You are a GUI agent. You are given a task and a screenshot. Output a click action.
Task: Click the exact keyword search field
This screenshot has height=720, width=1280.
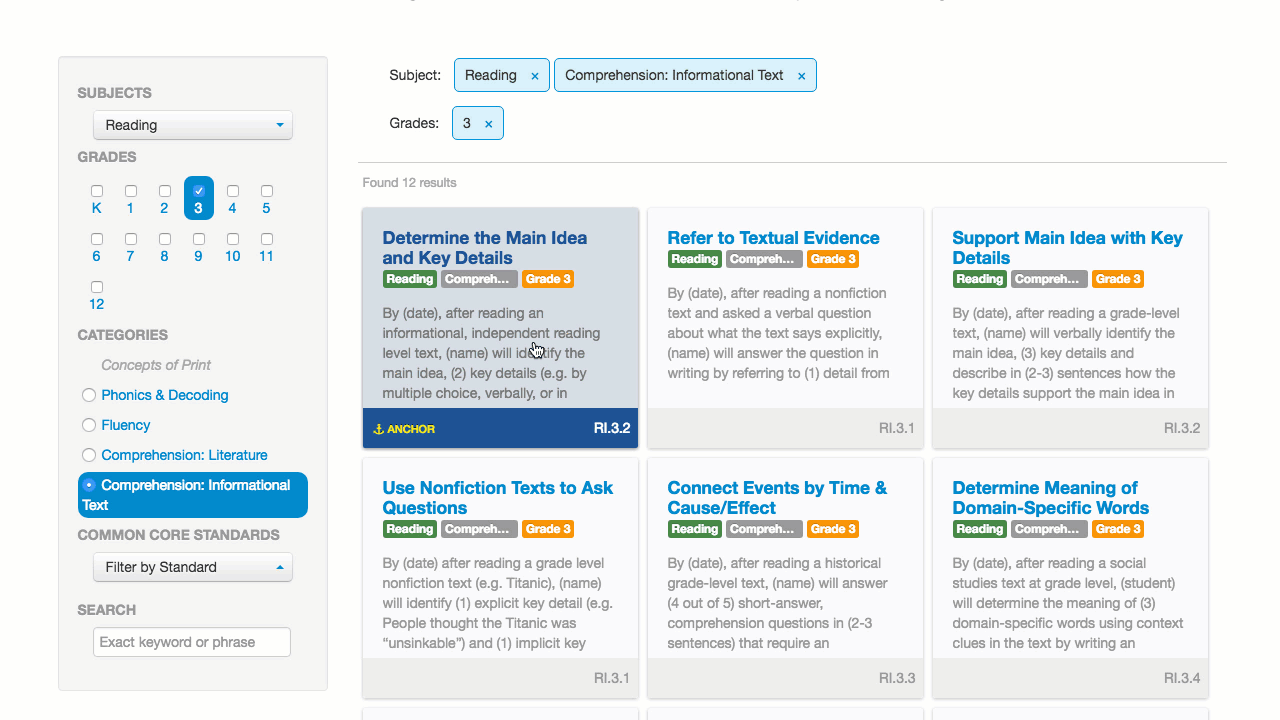point(192,642)
